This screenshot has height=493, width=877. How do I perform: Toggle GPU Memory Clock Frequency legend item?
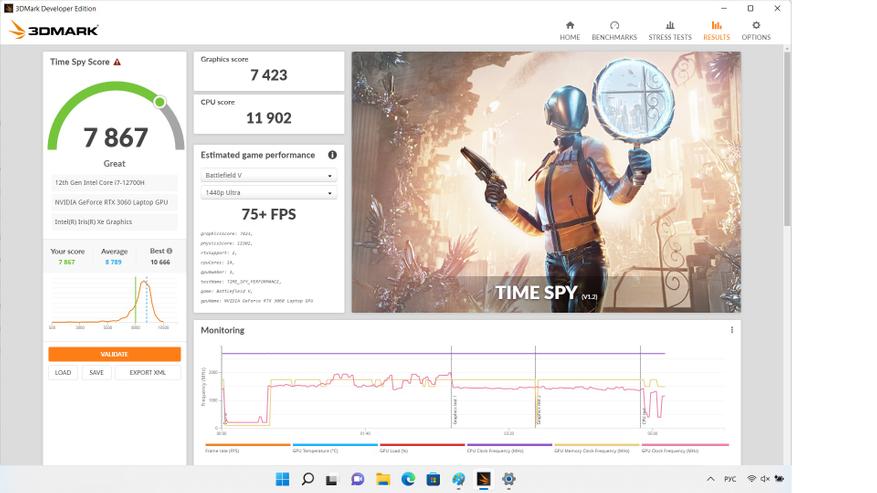pyautogui.click(x=597, y=448)
